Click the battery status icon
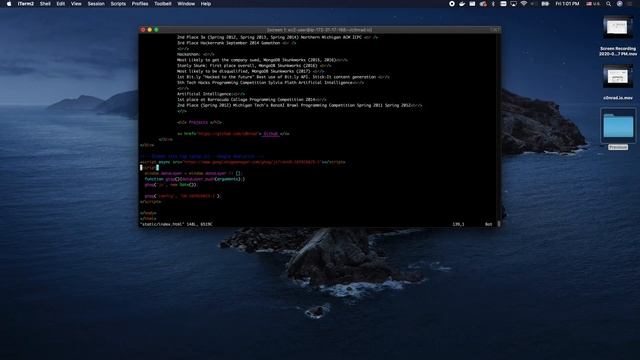Image resolution: width=640 pixels, height=360 pixels. pyautogui.click(x=545, y=4)
